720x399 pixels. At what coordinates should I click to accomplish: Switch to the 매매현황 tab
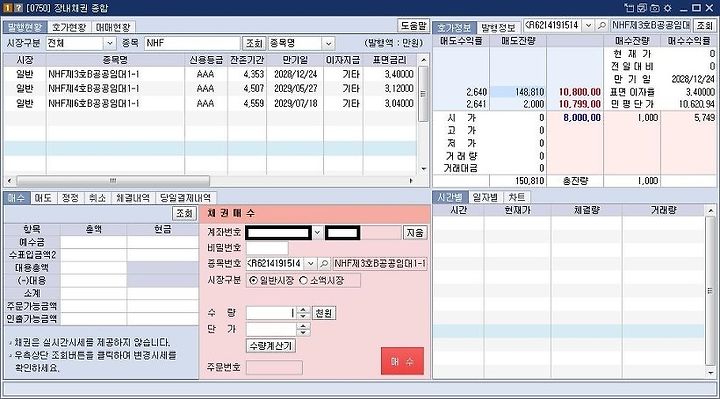point(113,27)
